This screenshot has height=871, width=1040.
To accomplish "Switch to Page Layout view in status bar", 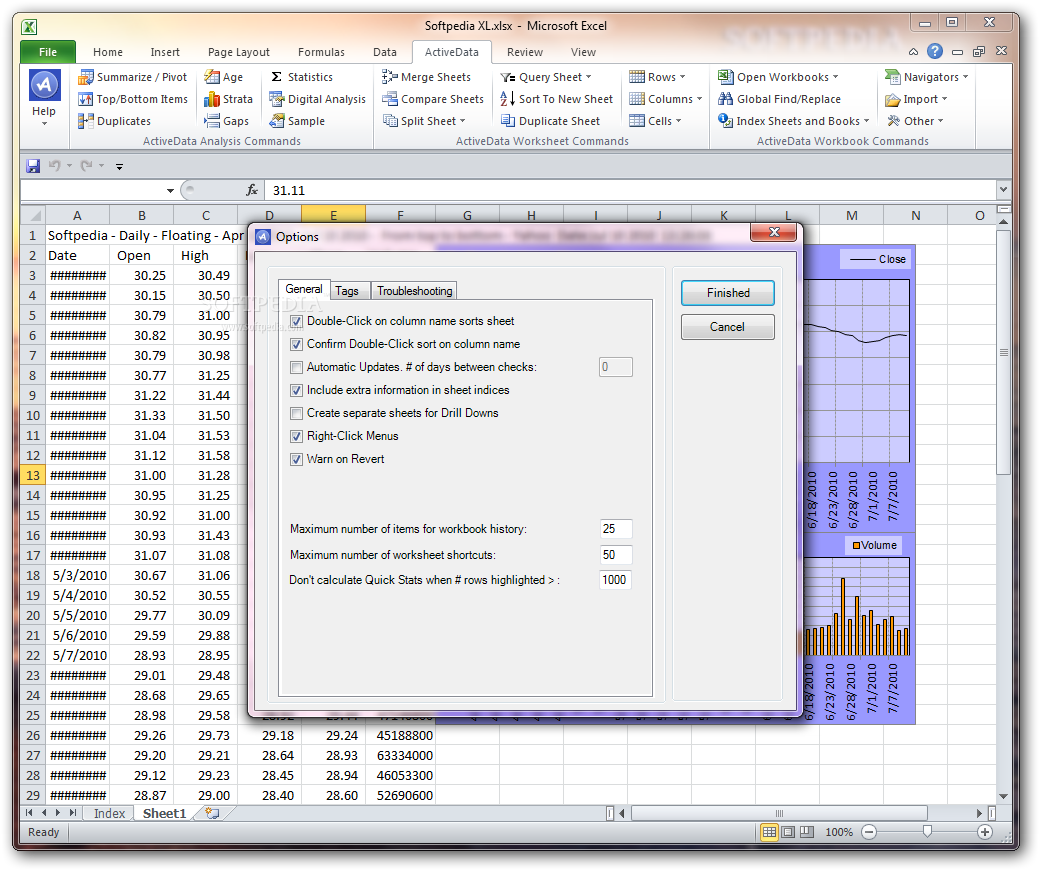I will point(788,832).
